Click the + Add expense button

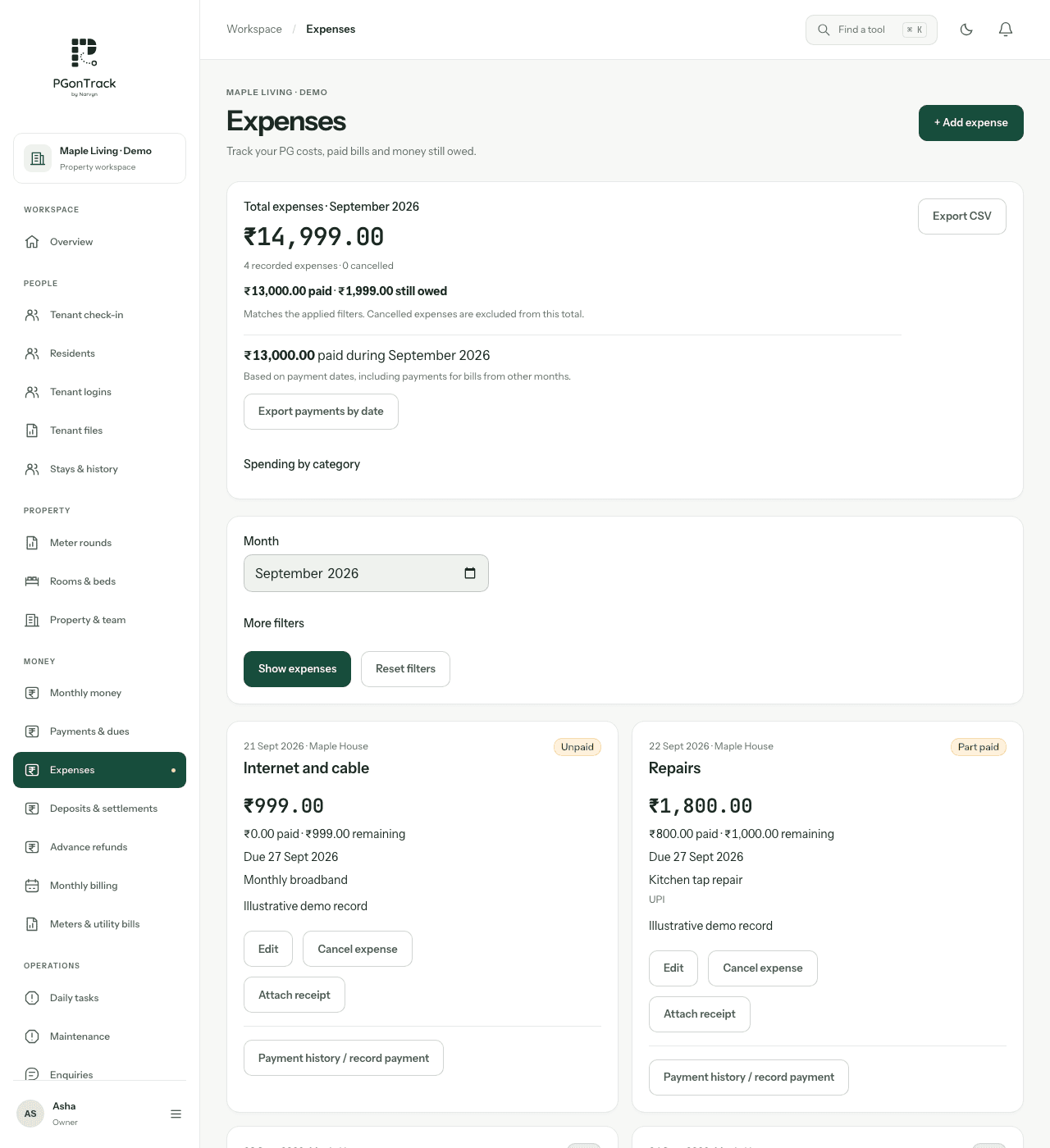971,123
